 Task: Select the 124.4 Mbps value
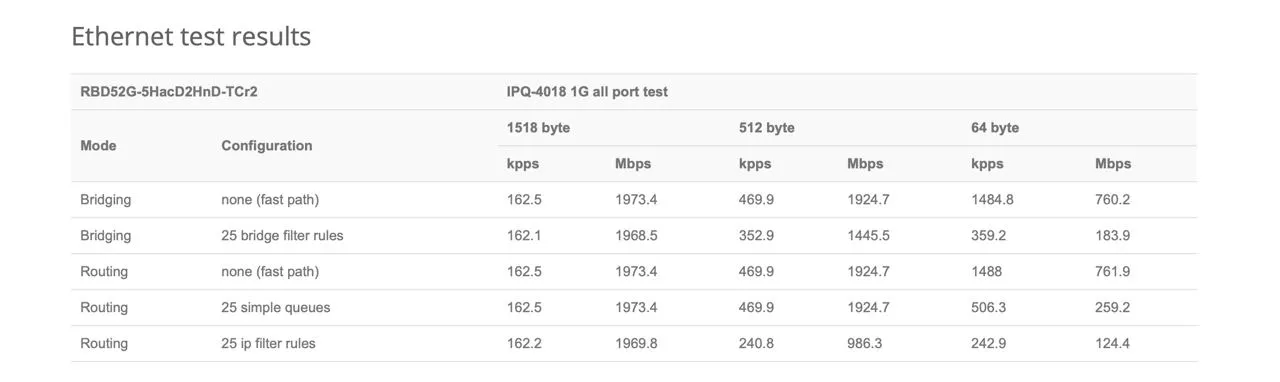click(1112, 344)
